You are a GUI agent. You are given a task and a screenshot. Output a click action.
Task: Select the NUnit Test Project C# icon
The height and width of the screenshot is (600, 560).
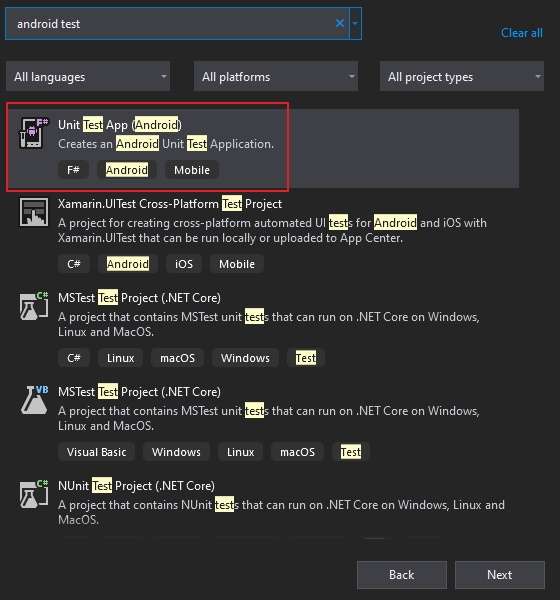coord(34,494)
